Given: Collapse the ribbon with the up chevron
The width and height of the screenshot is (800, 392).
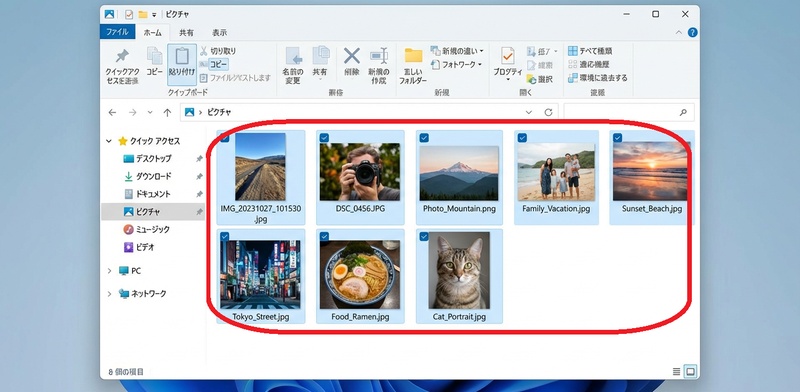Looking at the screenshot, I should point(679,33).
